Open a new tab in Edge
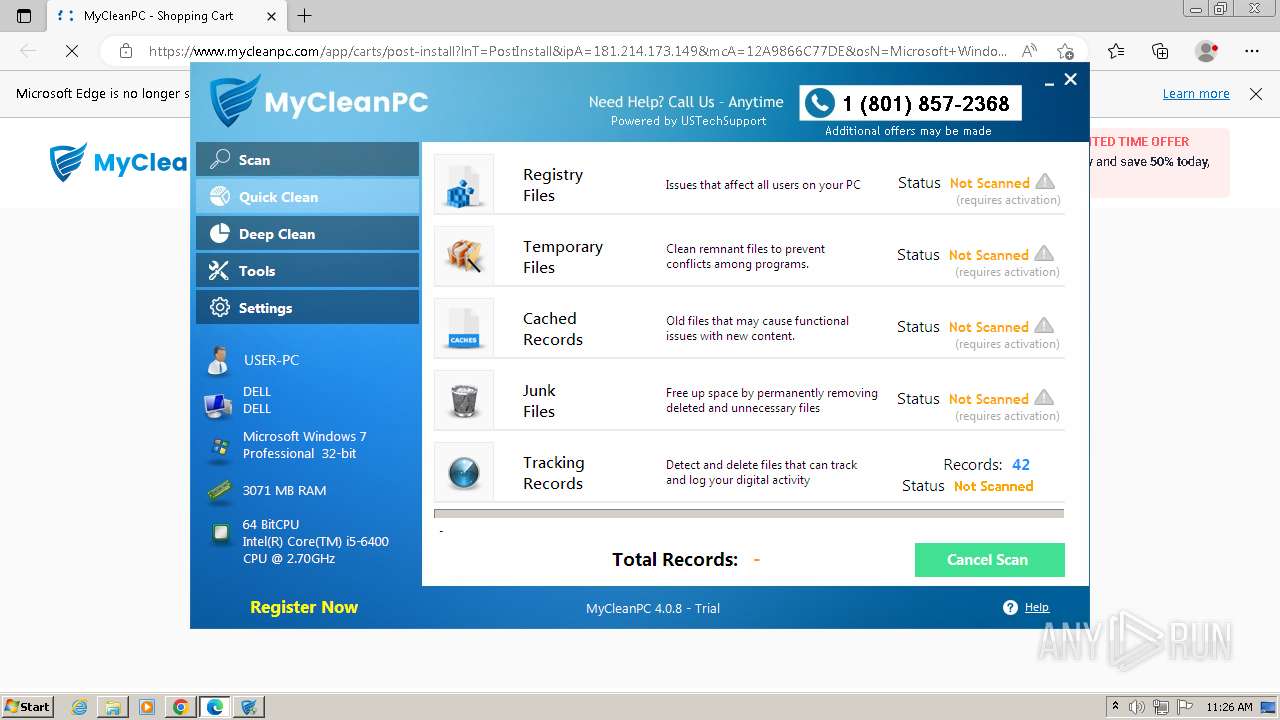The height and width of the screenshot is (720, 1280). coord(305,16)
